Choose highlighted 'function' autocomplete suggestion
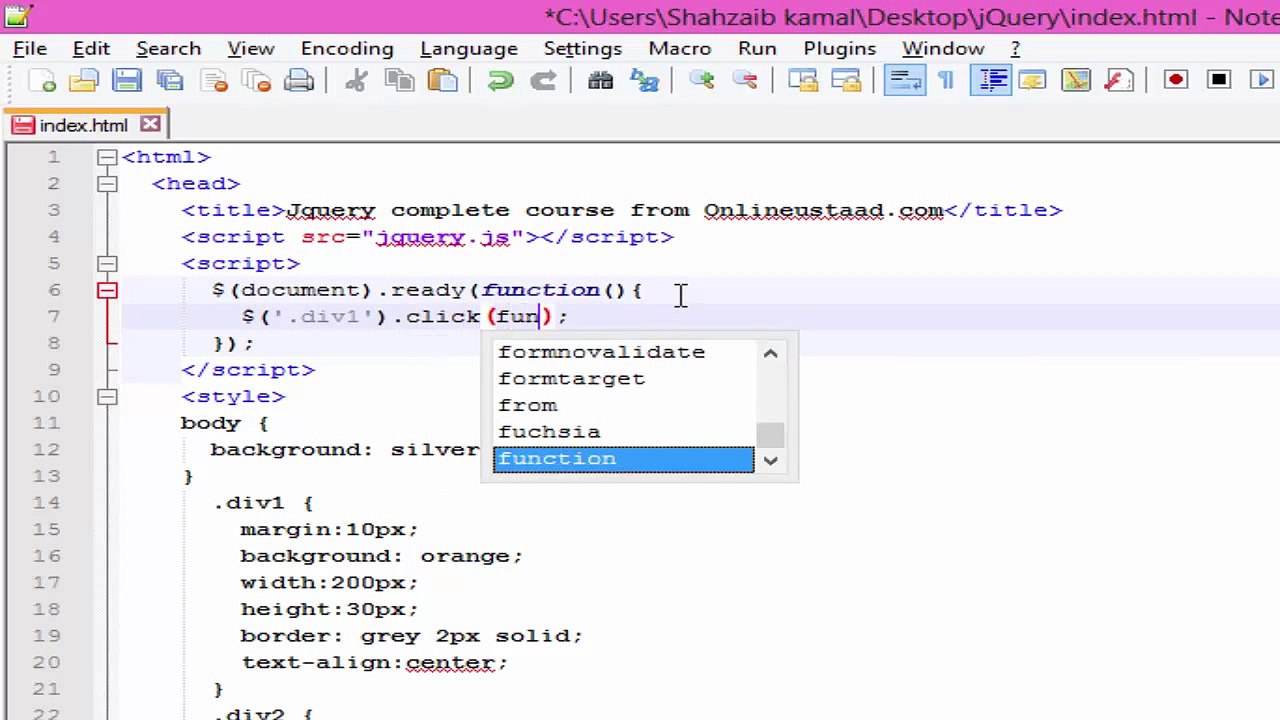Image resolution: width=1280 pixels, height=720 pixels. [x=623, y=459]
